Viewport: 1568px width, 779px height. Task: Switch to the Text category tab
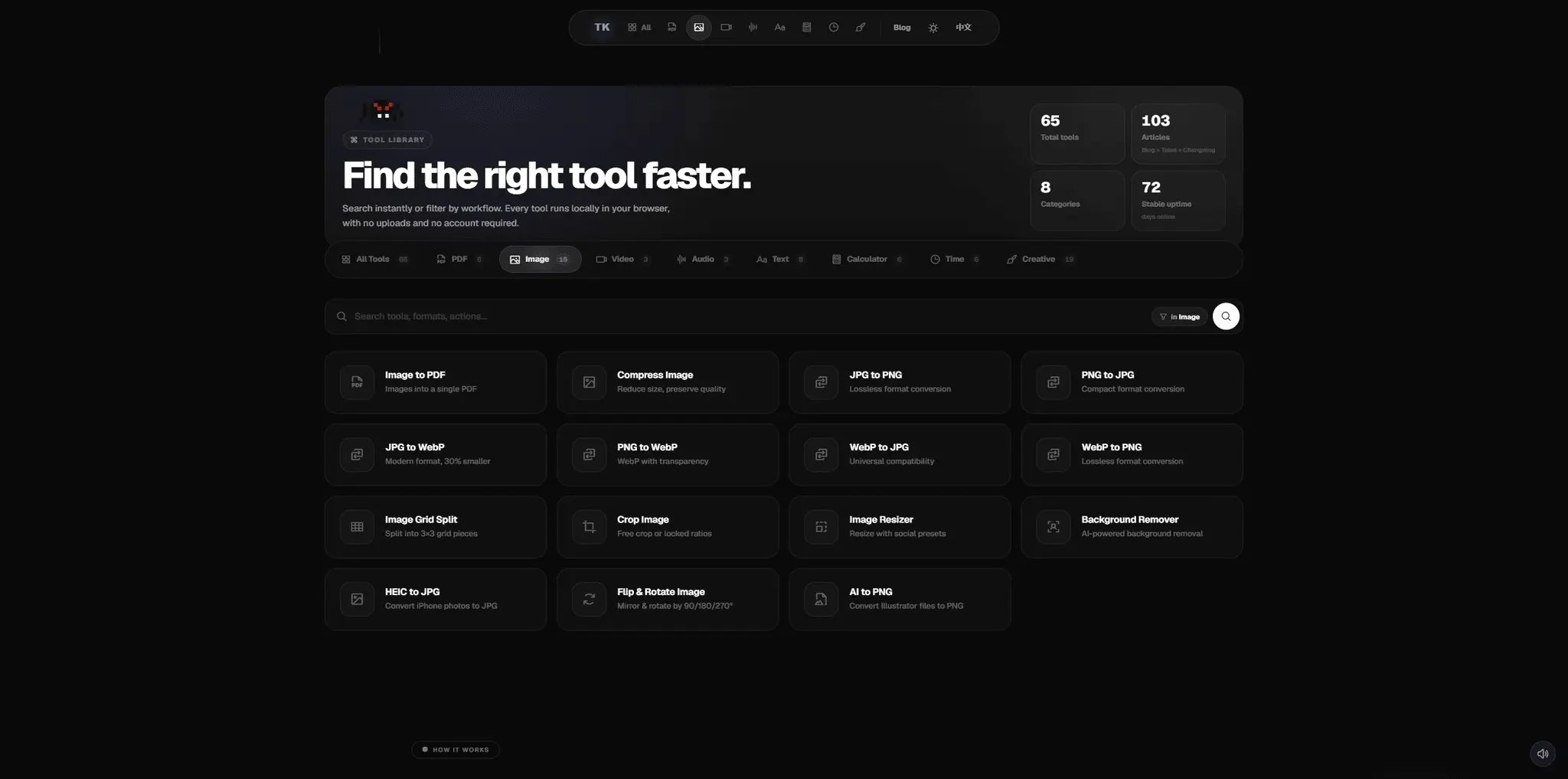coord(780,259)
